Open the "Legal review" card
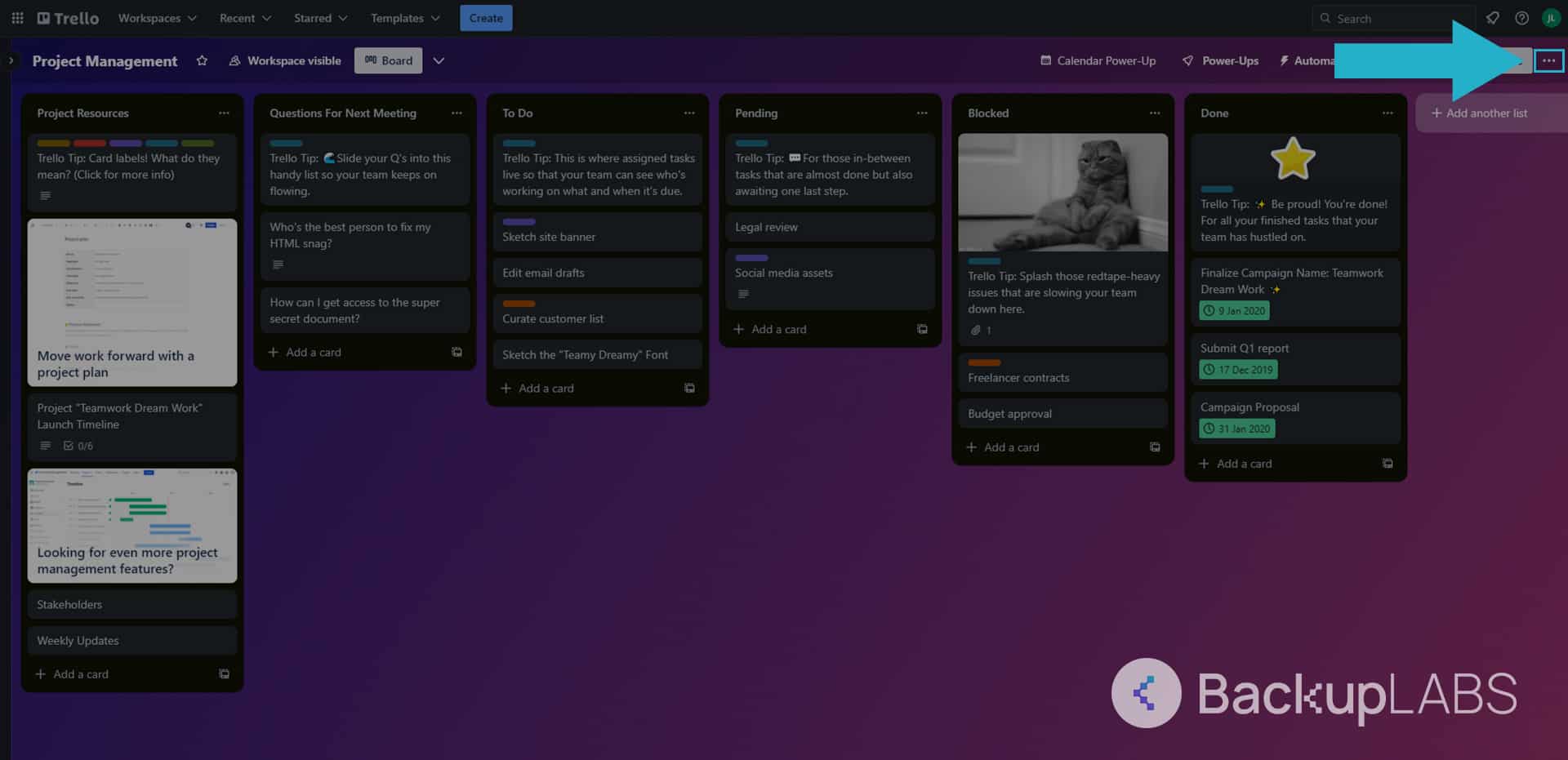The height and width of the screenshot is (760, 1568). [x=830, y=227]
